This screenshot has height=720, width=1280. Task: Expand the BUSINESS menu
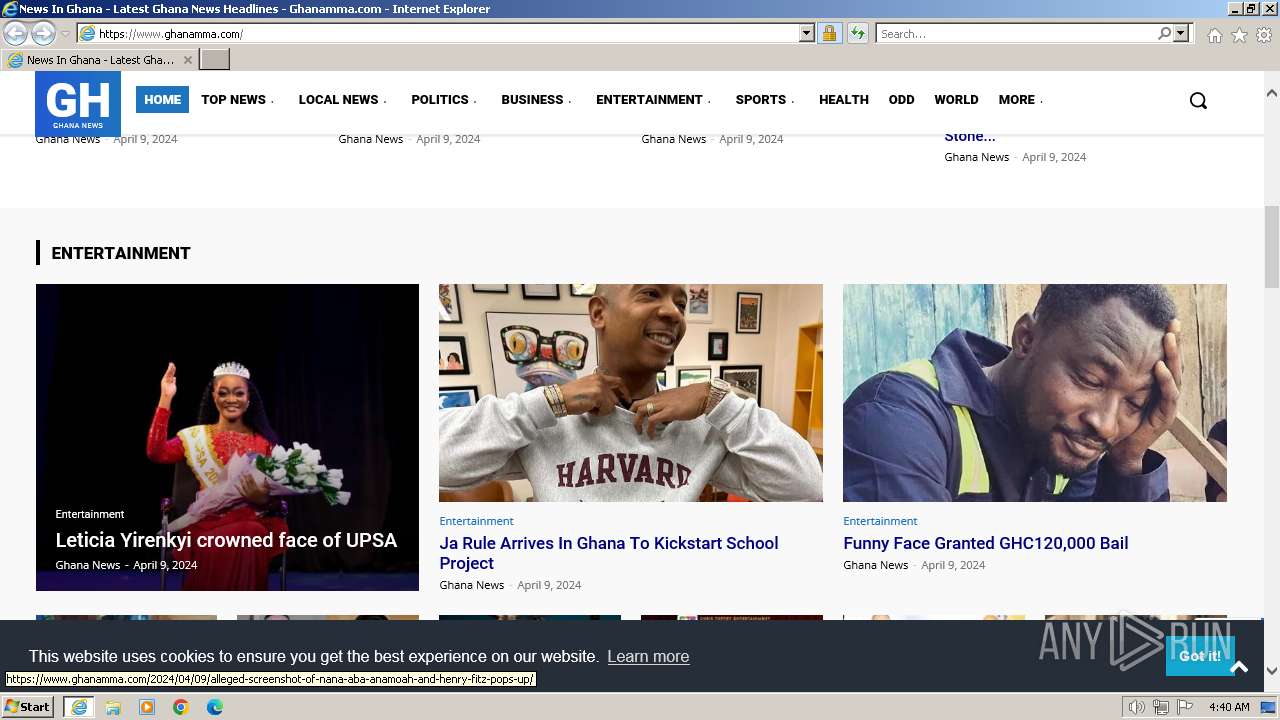[x=536, y=100]
